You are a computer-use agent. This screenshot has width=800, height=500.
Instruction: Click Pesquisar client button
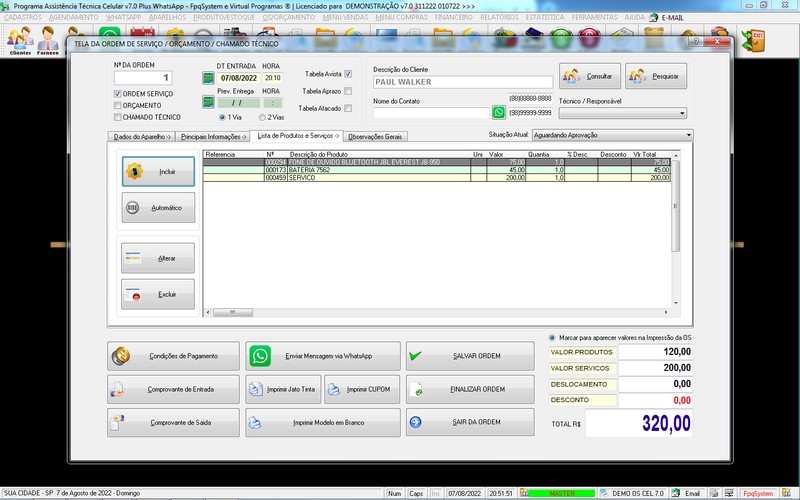[656, 76]
